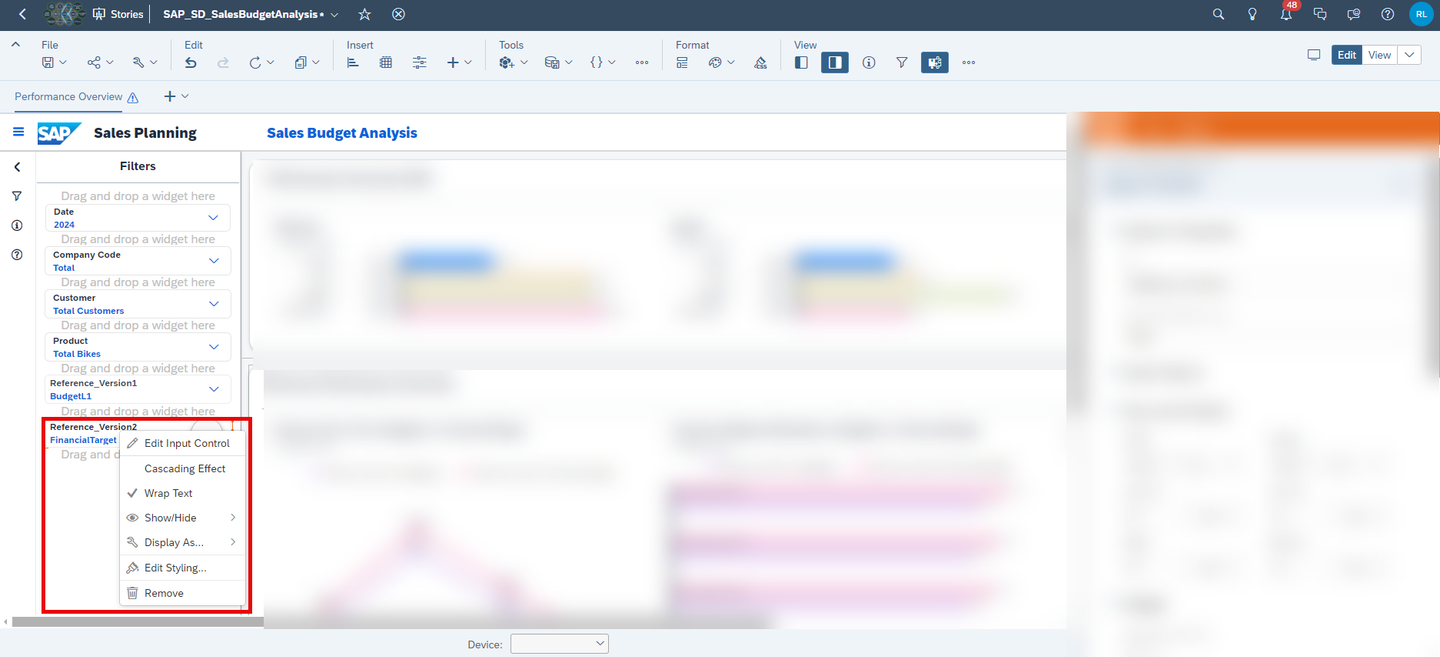Open the discussions chat icon
1440x657 pixels.
pos(1320,14)
